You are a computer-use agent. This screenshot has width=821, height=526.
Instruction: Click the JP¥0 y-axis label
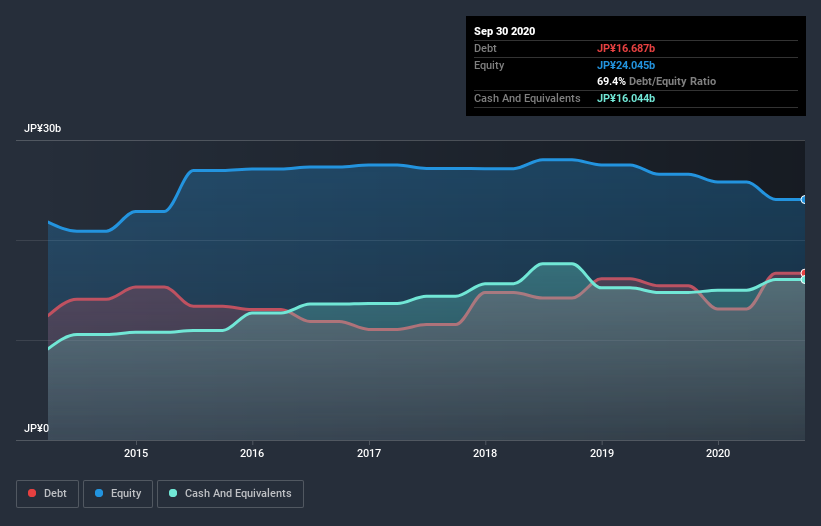[x=36, y=428]
